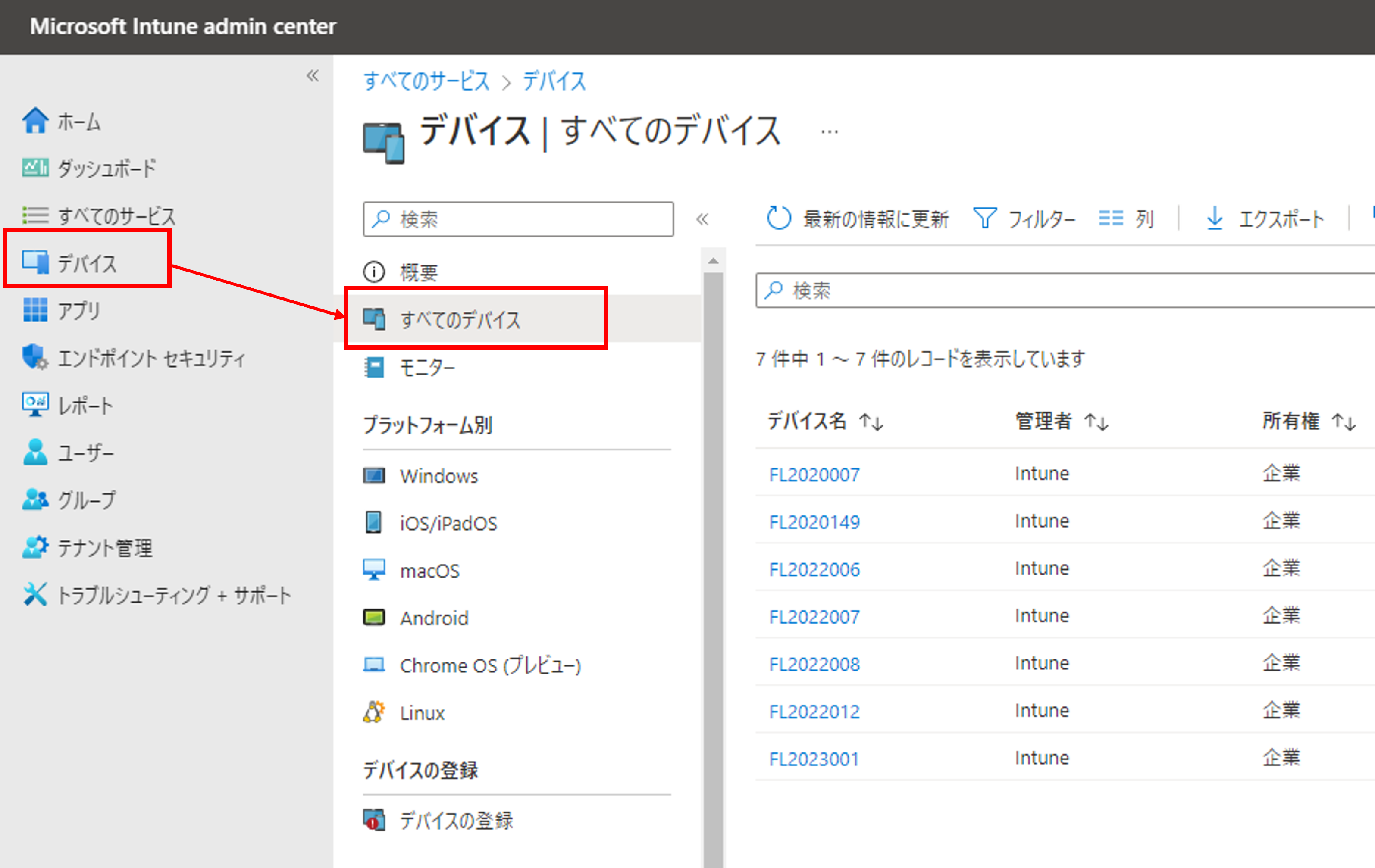1375x868 pixels.
Task: Click the record count text (7 件中 1 ～ 7 件)
Action: click(920, 359)
